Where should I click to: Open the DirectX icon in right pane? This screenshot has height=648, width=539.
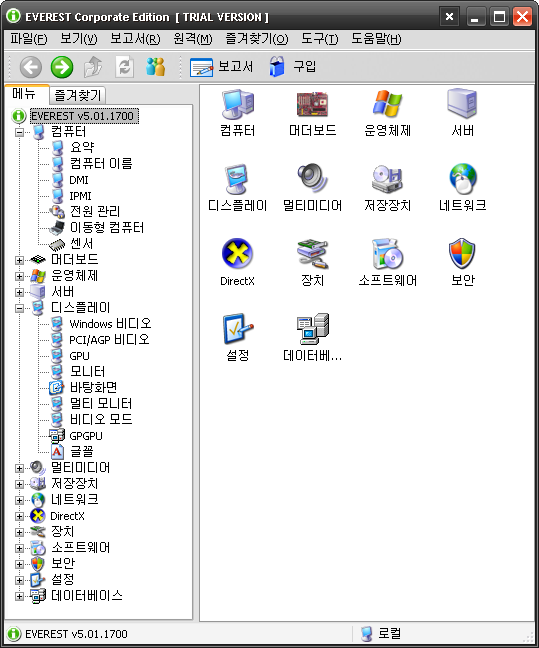(237, 253)
